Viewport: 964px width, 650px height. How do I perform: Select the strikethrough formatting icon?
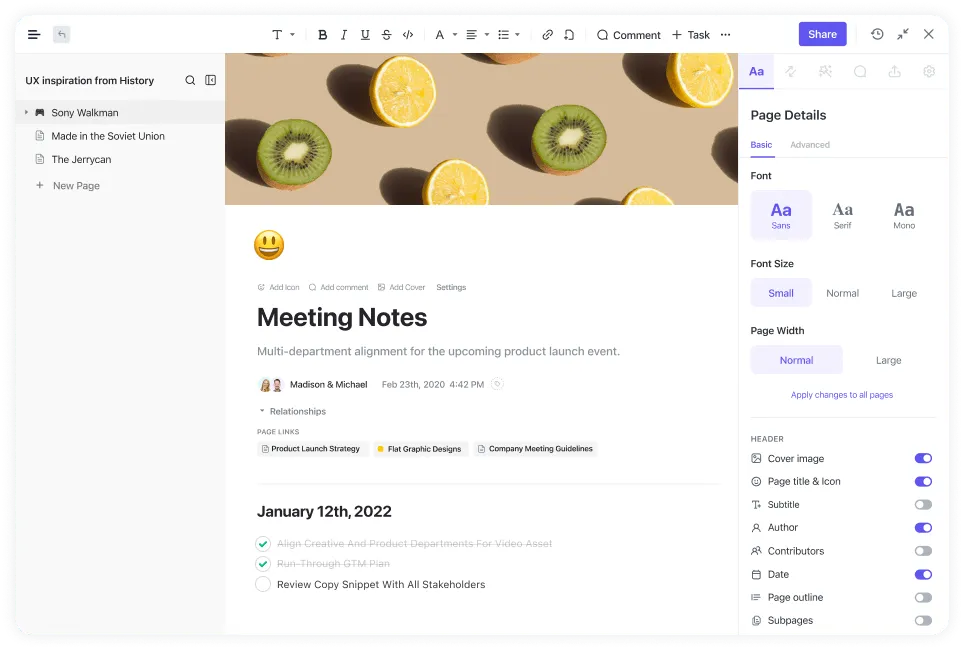[386, 34]
